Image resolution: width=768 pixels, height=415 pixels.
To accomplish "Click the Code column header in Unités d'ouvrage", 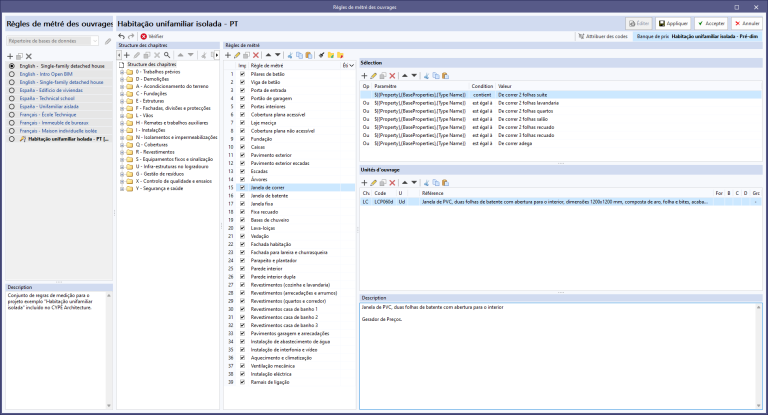I will (x=384, y=193).
